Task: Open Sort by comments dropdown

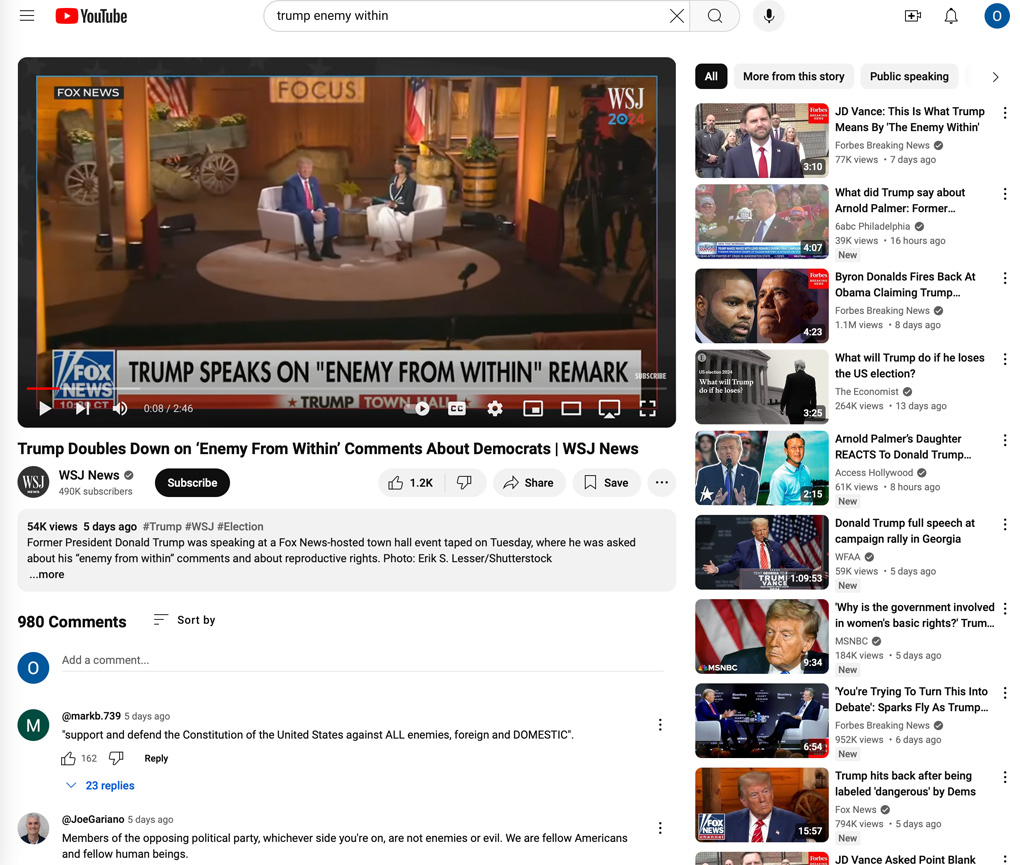Action: [185, 620]
